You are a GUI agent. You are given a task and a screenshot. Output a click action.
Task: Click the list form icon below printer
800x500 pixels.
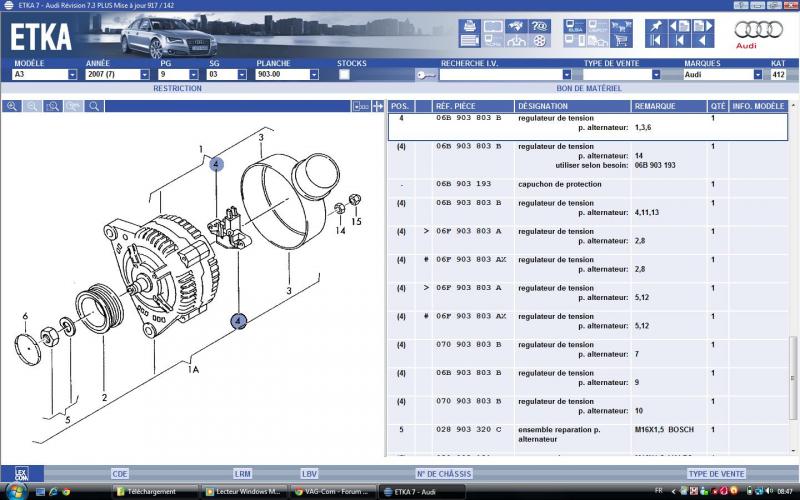tap(470, 40)
